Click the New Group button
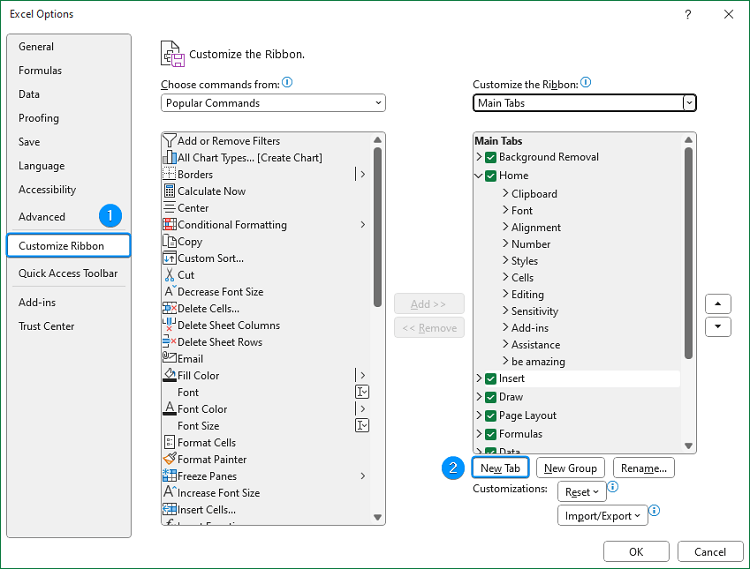Screen dimensions: 750x569 (570, 468)
